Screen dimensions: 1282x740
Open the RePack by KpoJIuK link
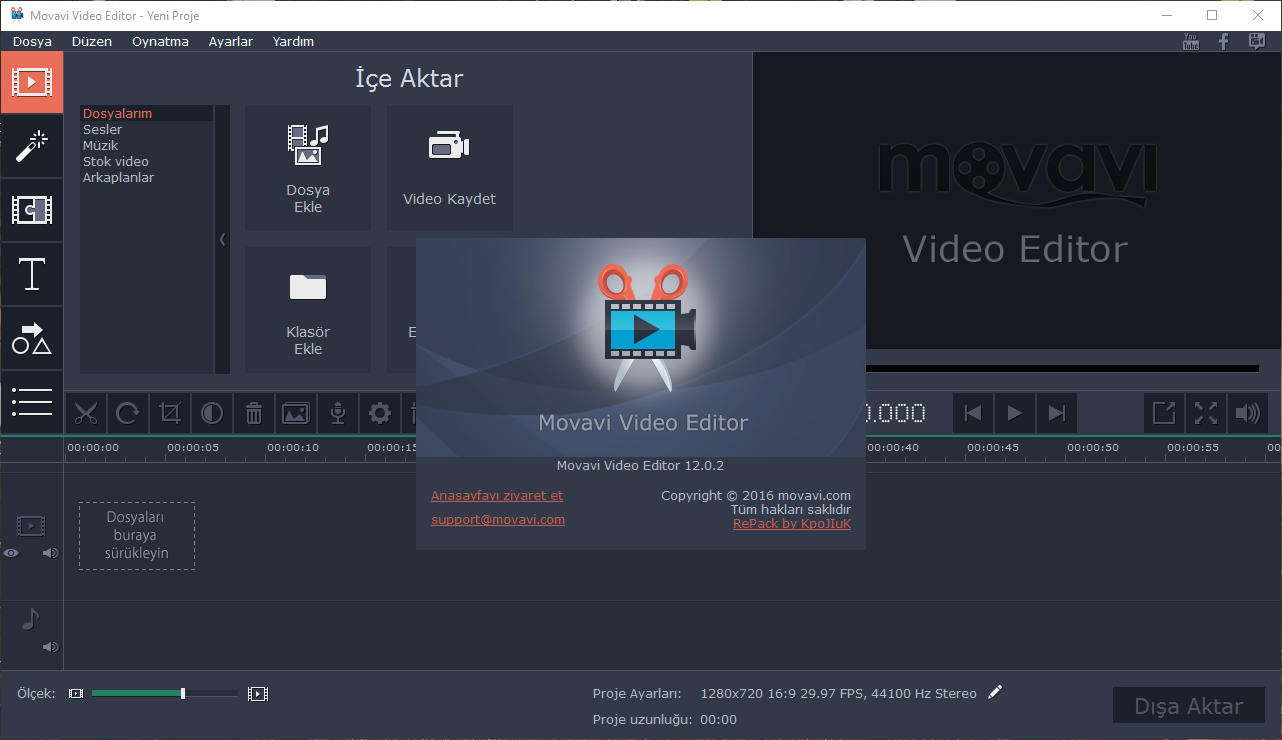(792, 523)
